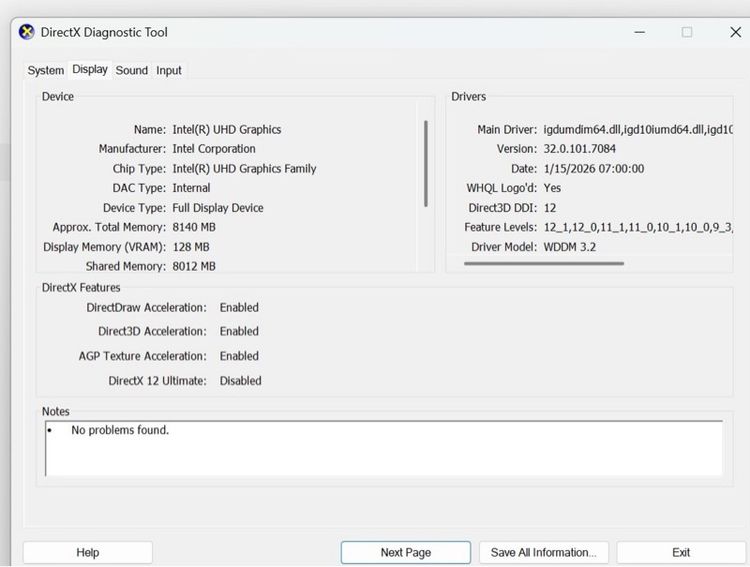Click Direct3D Acceleration 'Enabled' status
Image resolution: width=750 pixels, height=567 pixels.
click(x=239, y=331)
